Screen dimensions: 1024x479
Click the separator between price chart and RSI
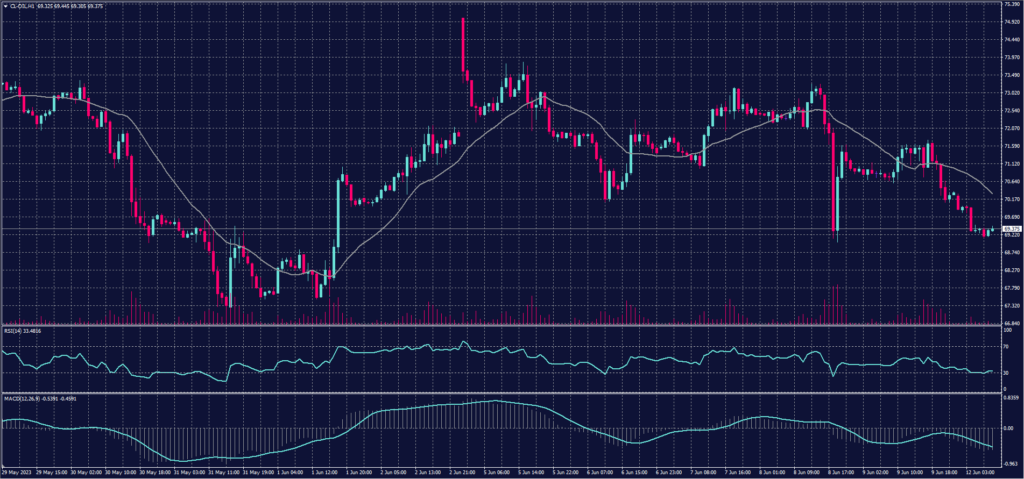[x=500, y=325]
